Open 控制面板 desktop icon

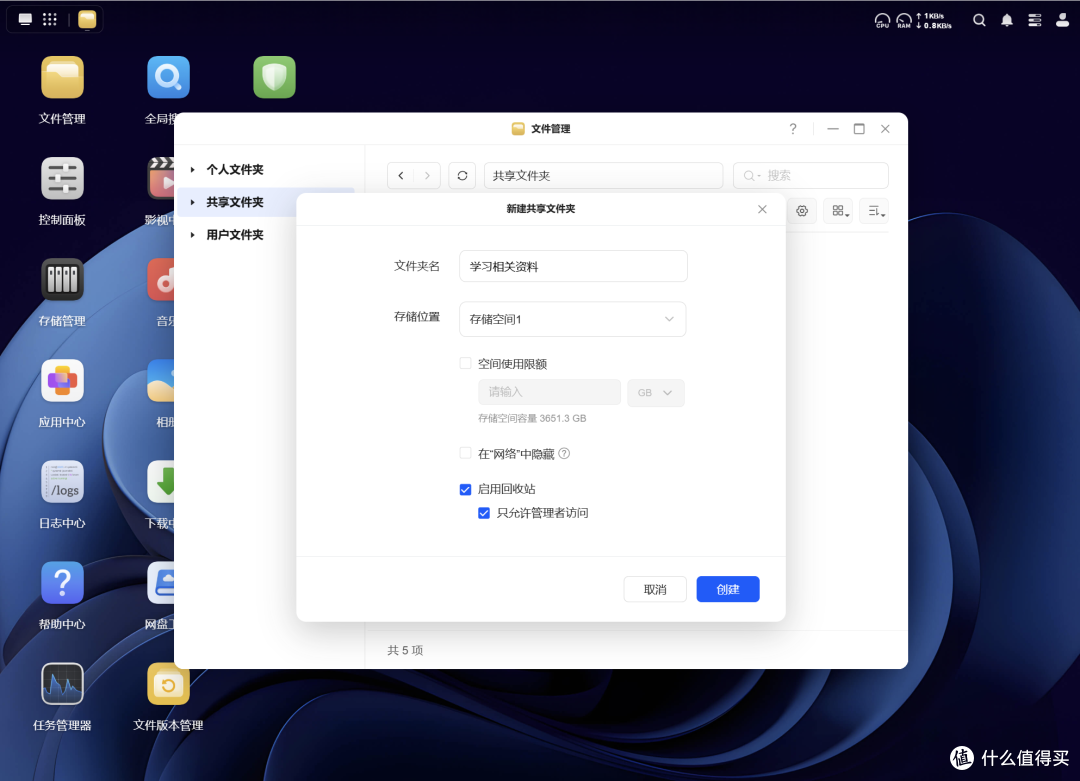[62, 178]
